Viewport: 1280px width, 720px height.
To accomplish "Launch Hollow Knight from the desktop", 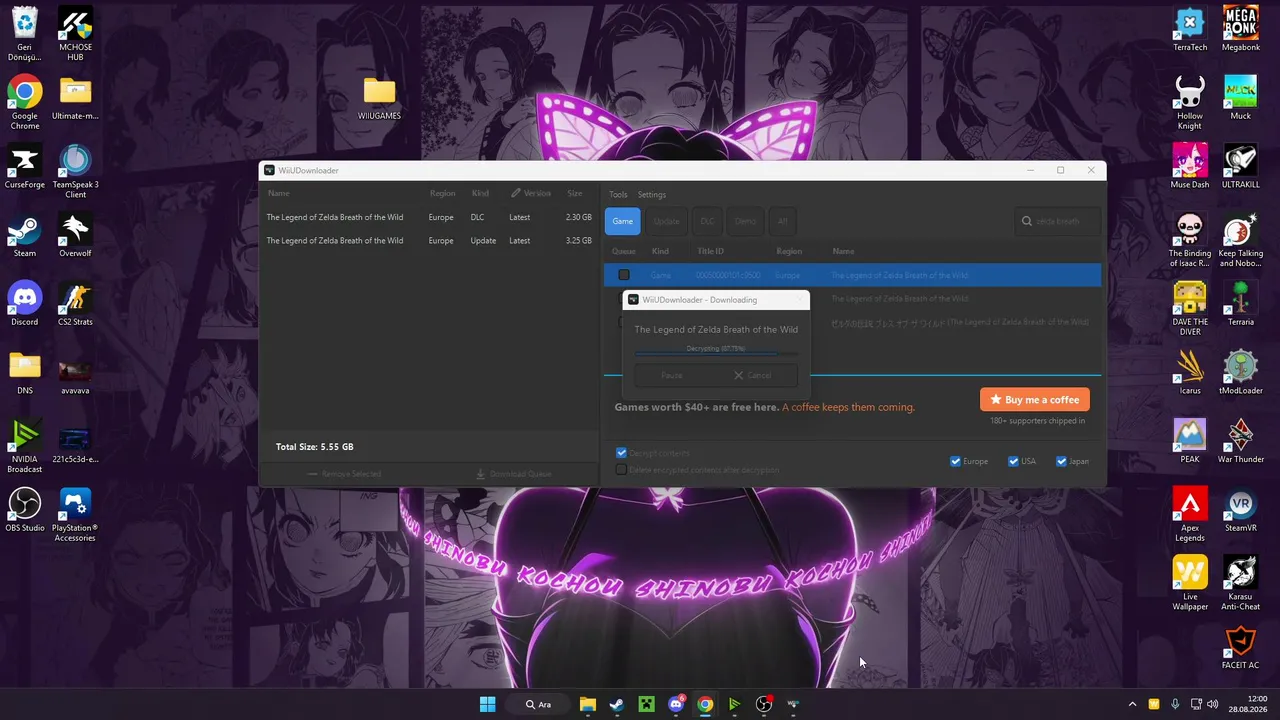I will [1190, 103].
